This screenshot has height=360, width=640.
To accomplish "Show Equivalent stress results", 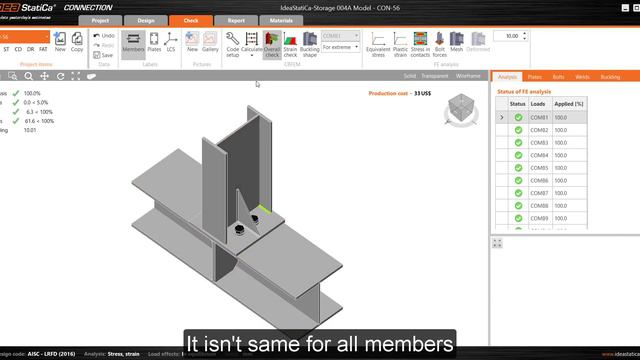I will (x=378, y=44).
